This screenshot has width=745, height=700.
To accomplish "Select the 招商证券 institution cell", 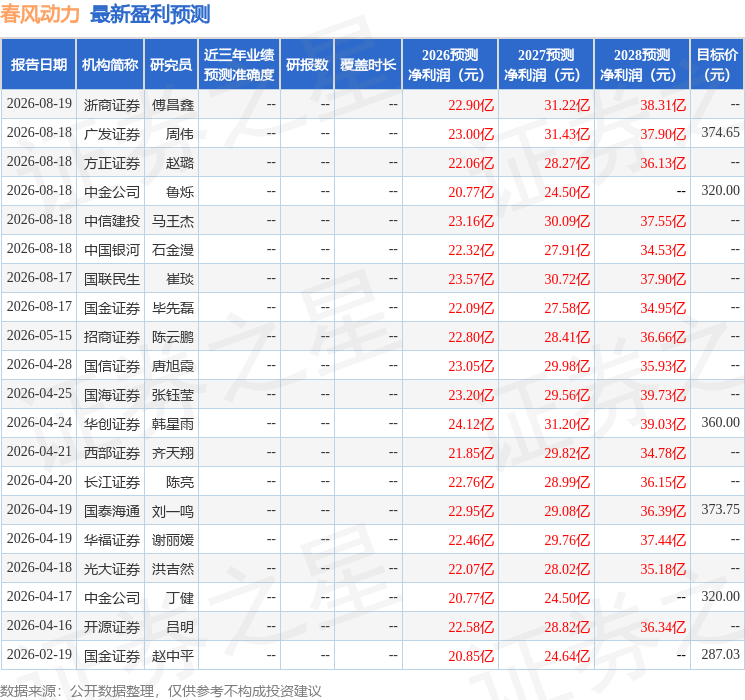I will pyautogui.click(x=112, y=337).
